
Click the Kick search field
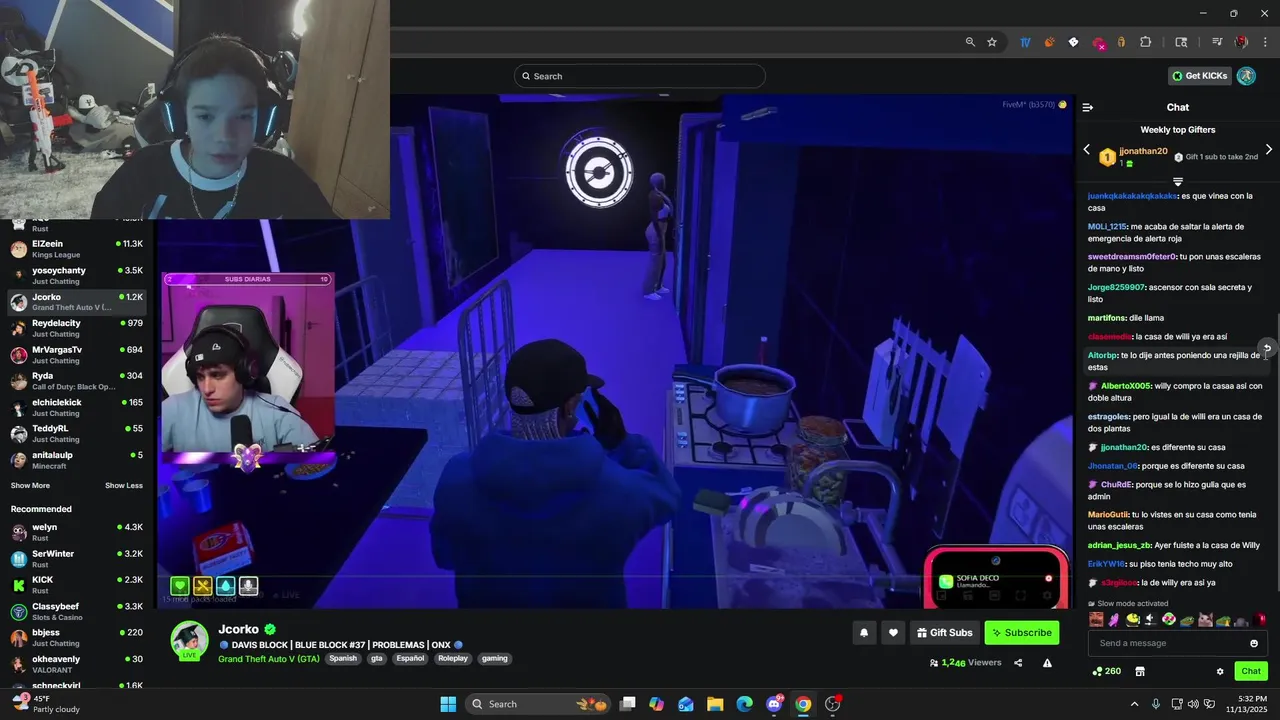point(640,76)
